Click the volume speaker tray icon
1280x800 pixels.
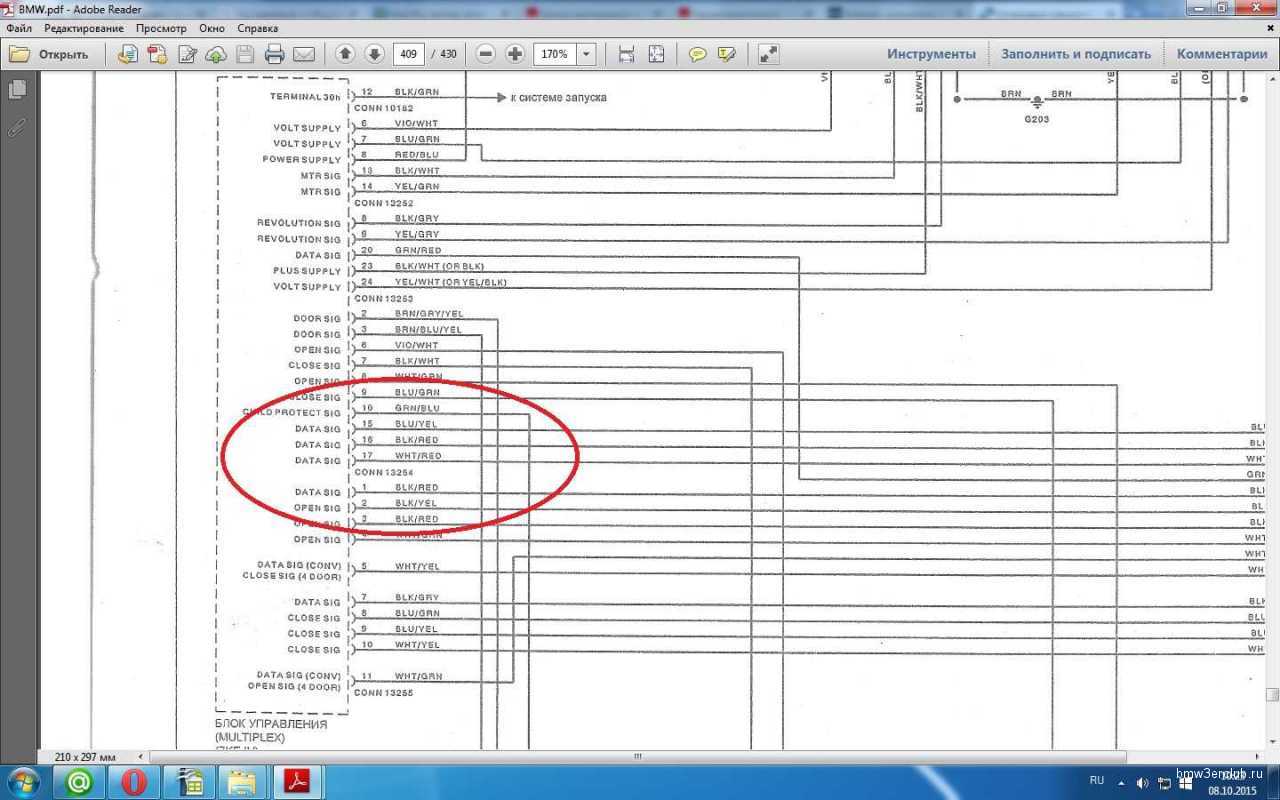click(1143, 781)
